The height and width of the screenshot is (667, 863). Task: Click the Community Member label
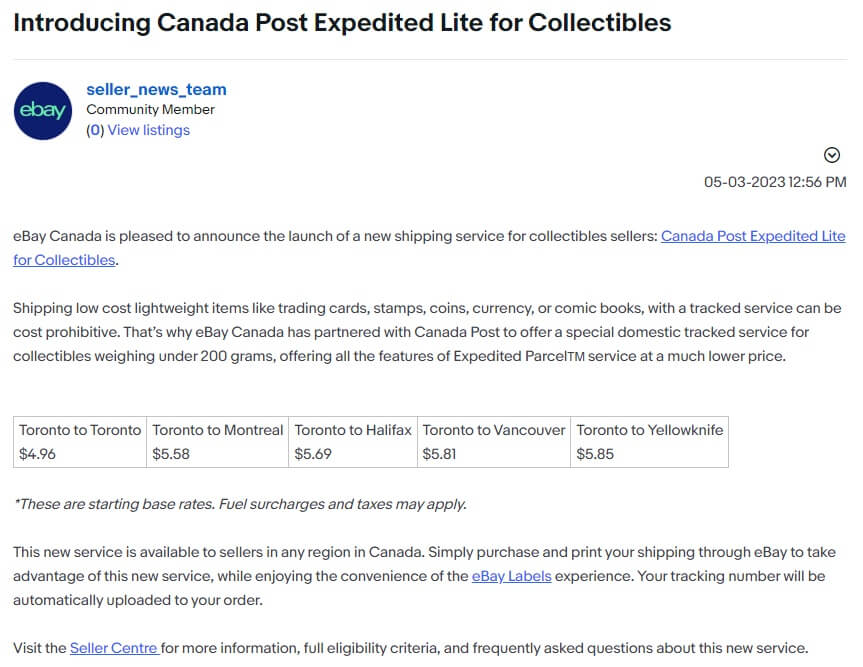coord(150,110)
